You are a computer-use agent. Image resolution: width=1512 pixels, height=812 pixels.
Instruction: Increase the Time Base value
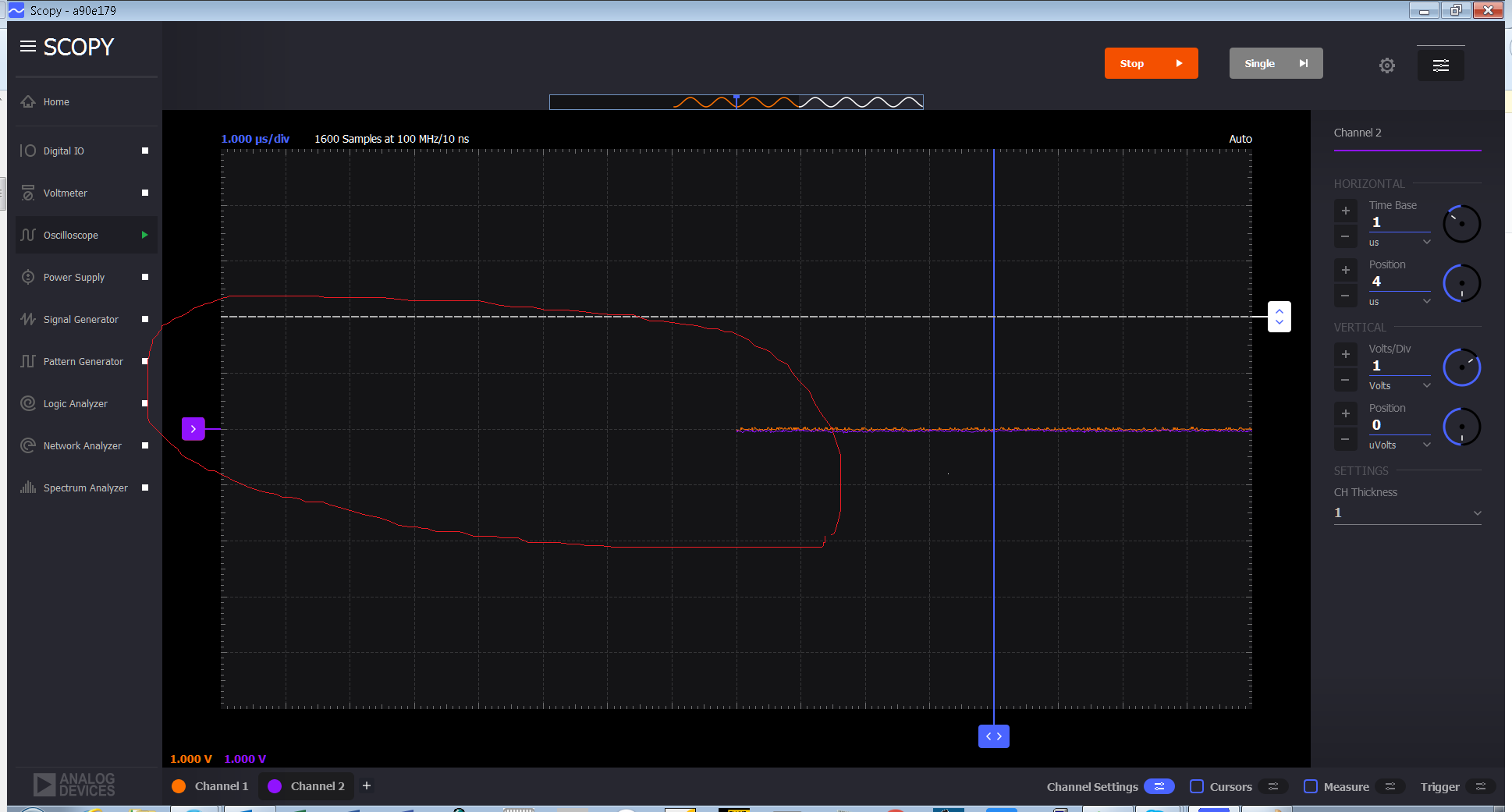1345,211
